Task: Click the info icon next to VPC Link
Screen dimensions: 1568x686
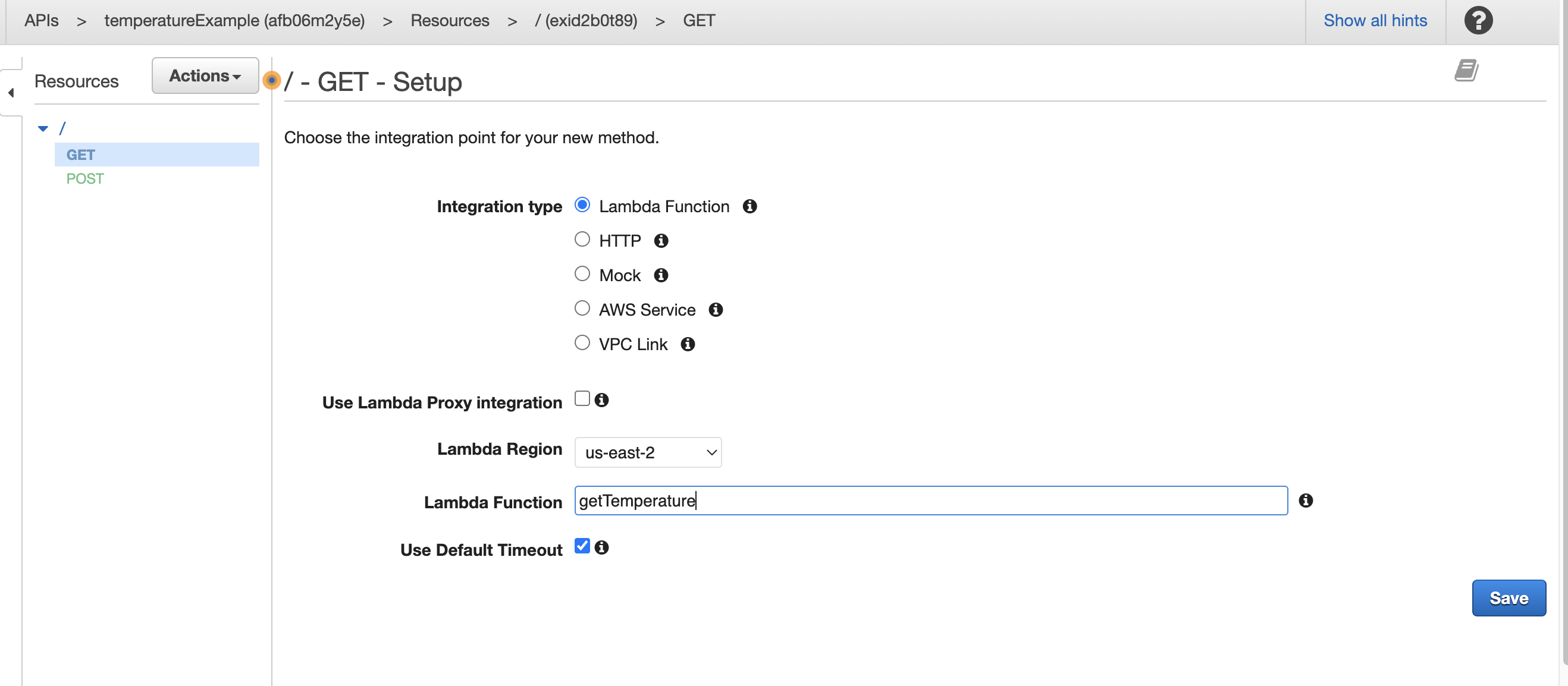Action: [x=688, y=344]
